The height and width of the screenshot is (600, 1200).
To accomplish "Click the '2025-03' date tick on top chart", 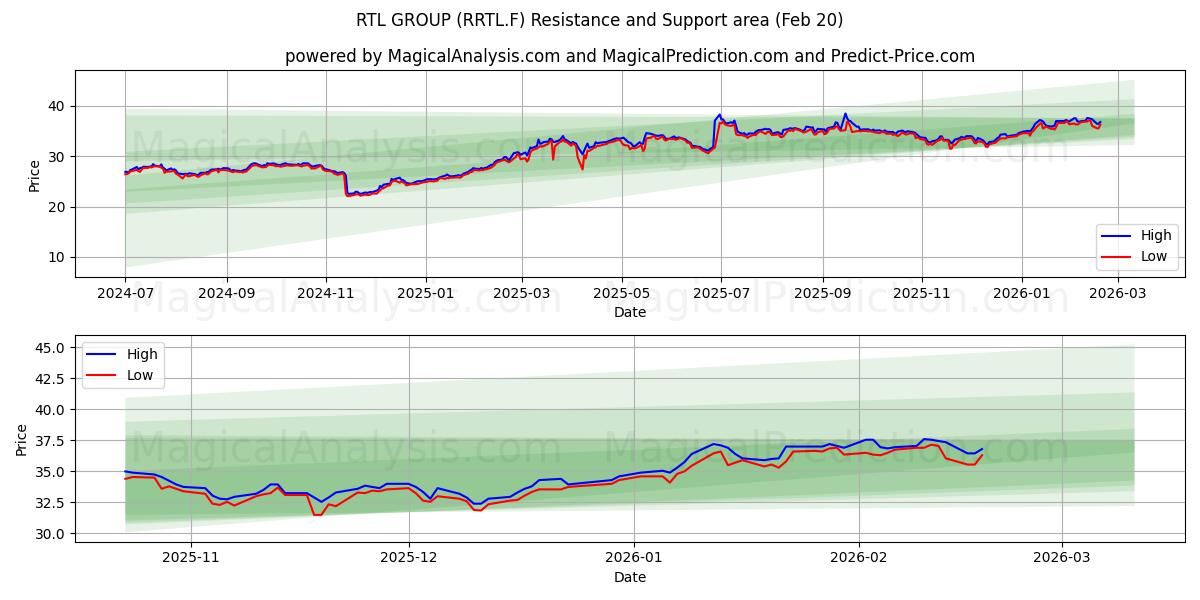I will pos(522,295).
